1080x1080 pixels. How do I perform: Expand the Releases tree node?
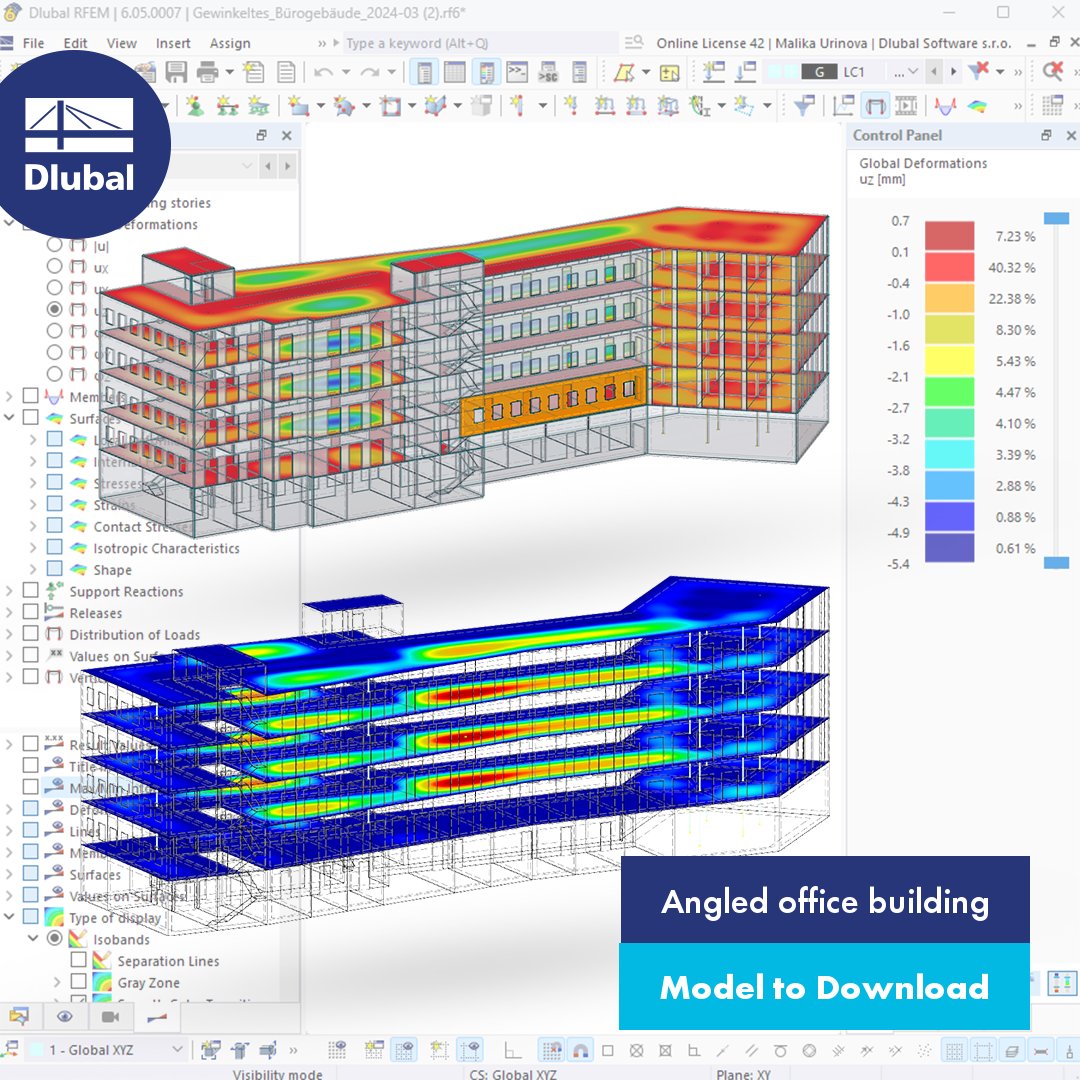pyautogui.click(x=9, y=612)
